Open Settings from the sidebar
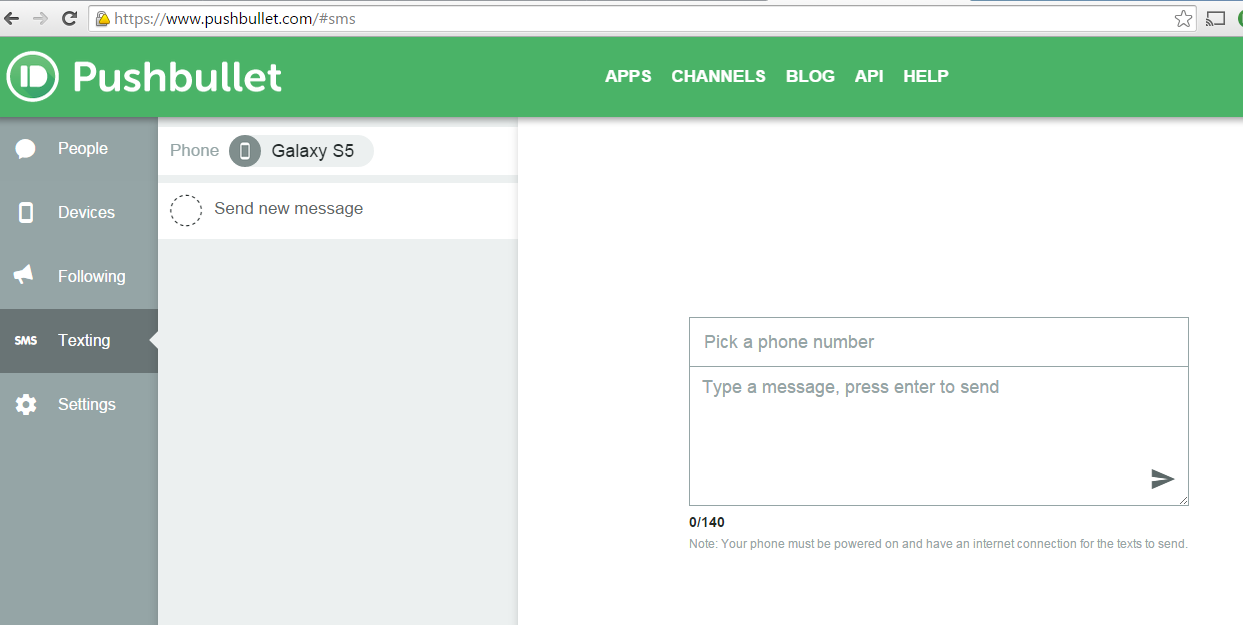 (x=79, y=405)
